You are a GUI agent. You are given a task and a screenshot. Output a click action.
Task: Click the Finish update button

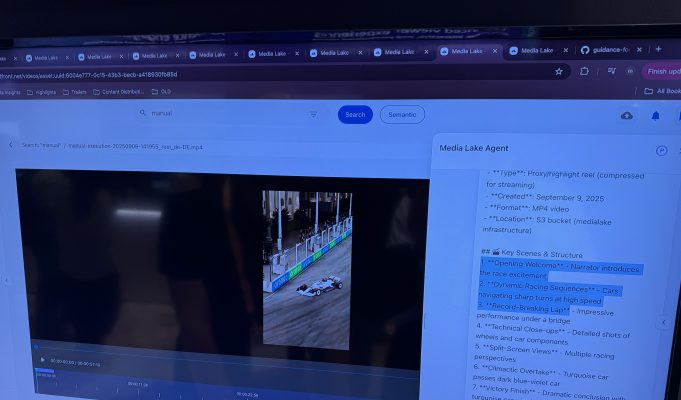tap(663, 71)
